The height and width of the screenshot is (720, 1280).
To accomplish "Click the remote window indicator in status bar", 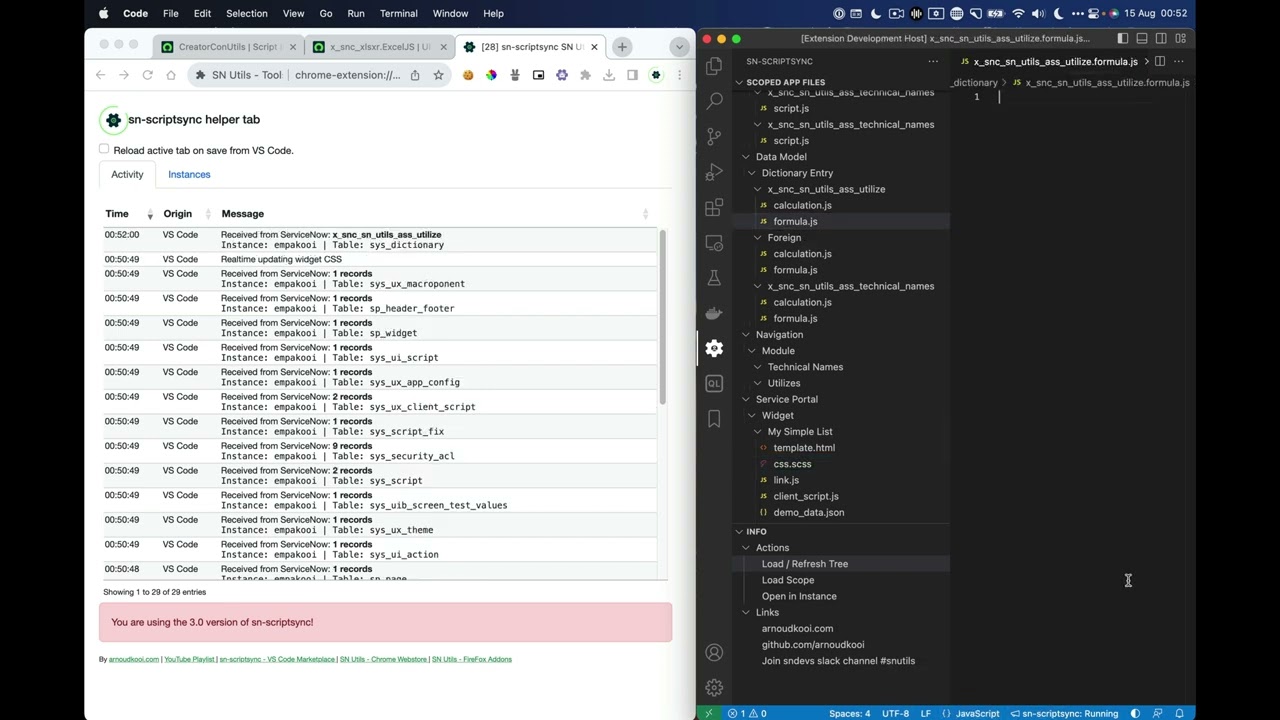I will [709, 713].
